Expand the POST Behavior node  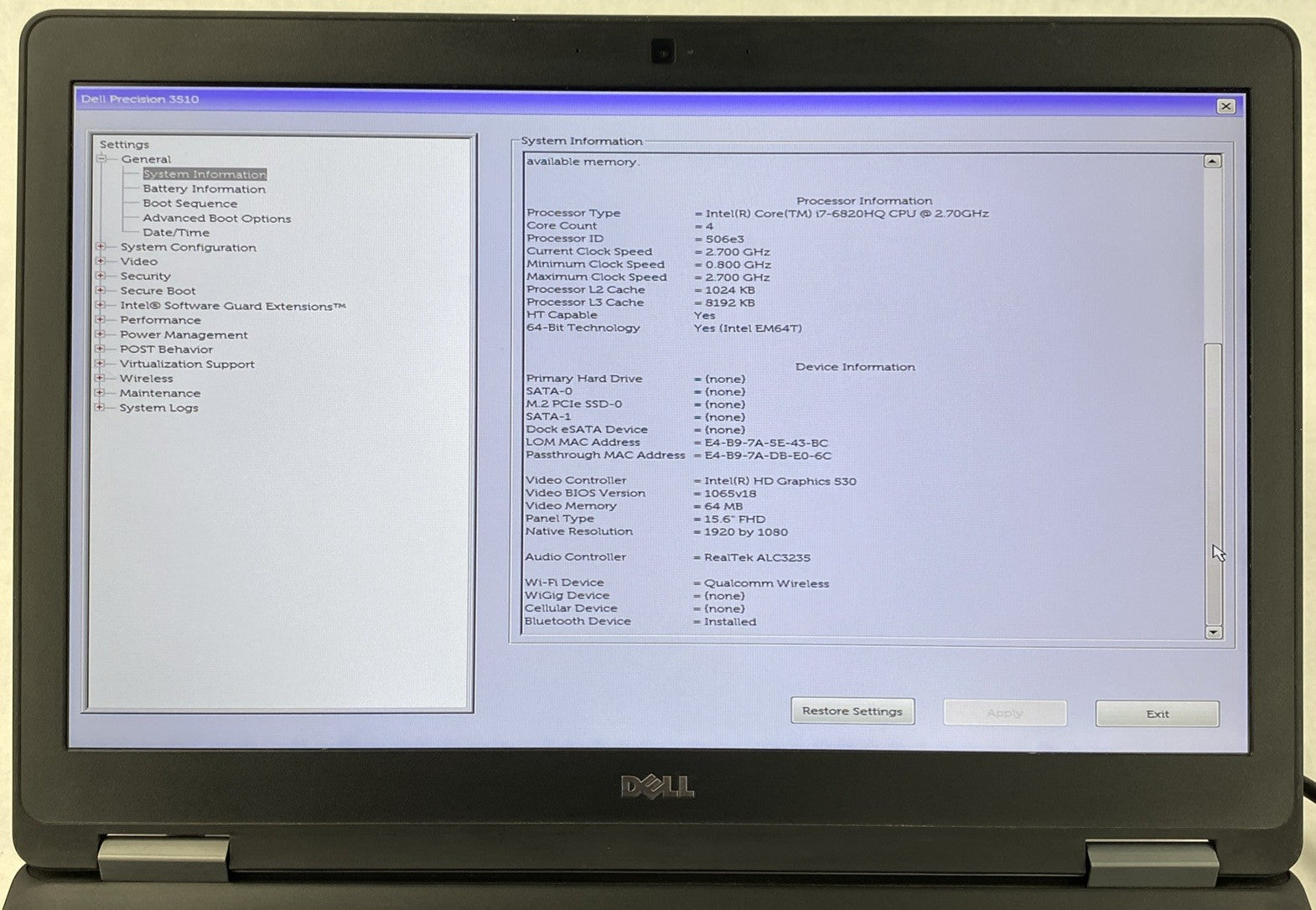[101, 349]
